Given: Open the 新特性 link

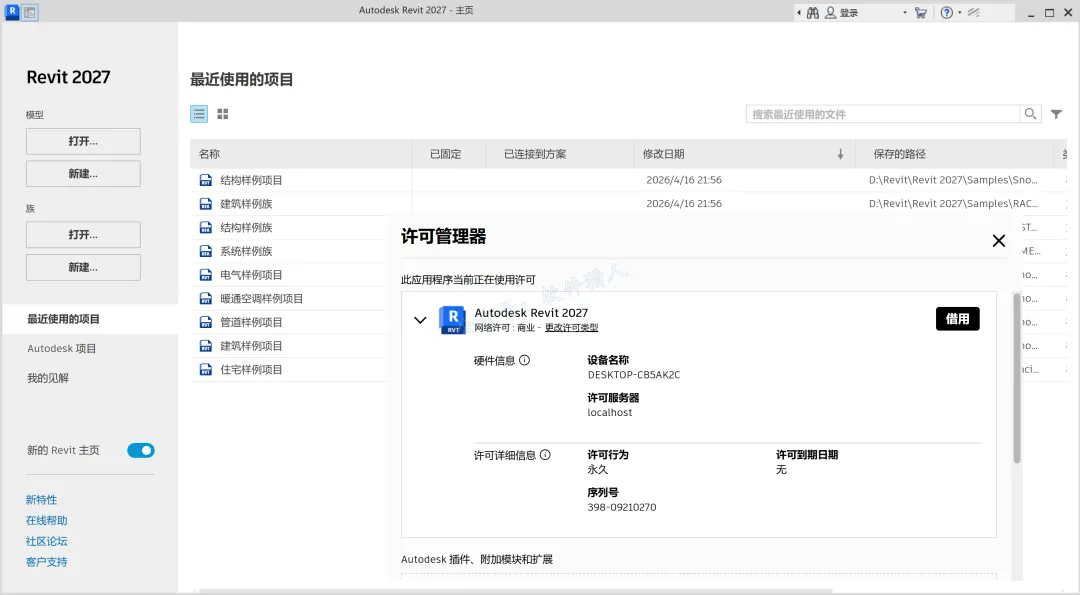Looking at the screenshot, I should click(x=41, y=500).
